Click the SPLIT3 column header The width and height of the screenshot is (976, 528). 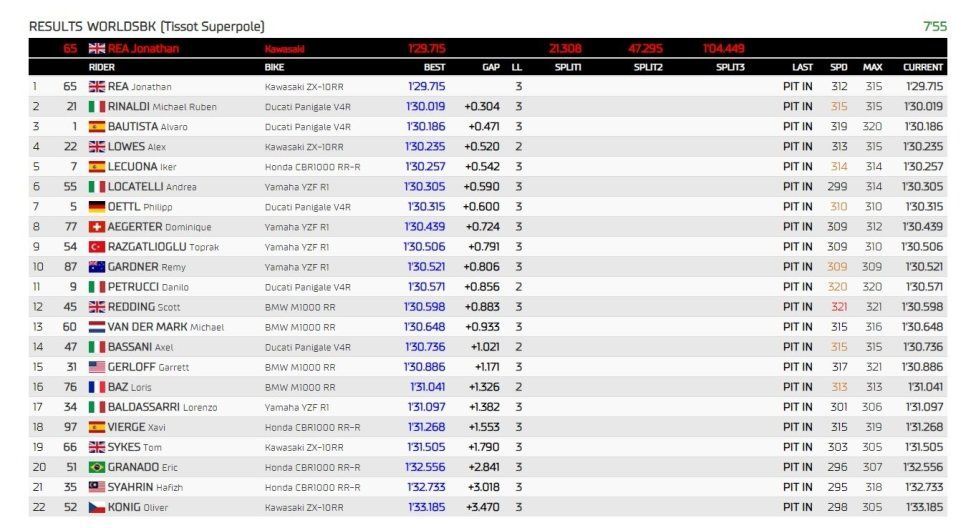tap(730, 67)
